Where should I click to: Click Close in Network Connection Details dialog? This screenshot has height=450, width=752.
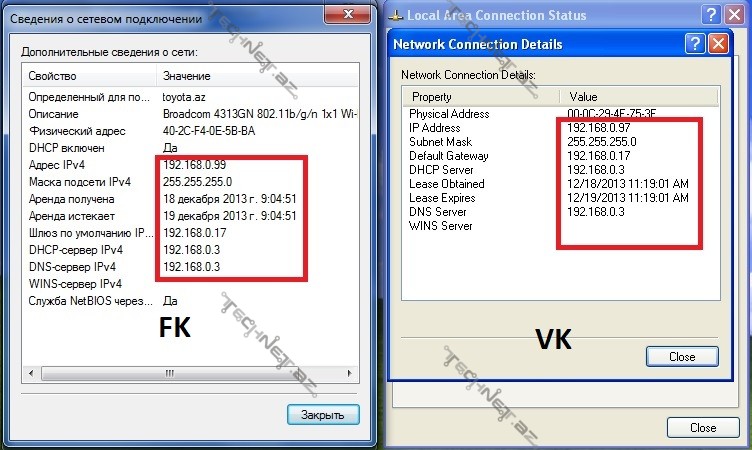pos(682,356)
